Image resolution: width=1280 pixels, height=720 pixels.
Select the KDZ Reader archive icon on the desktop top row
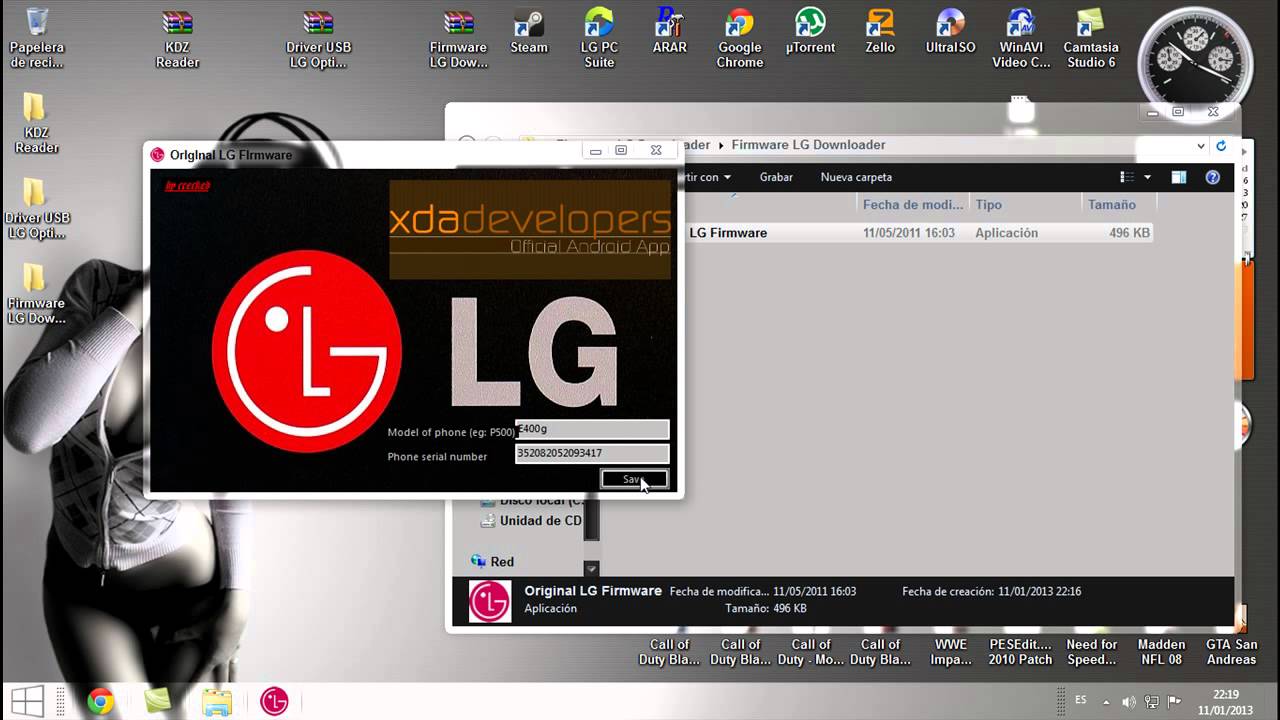click(x=177, y=38)
